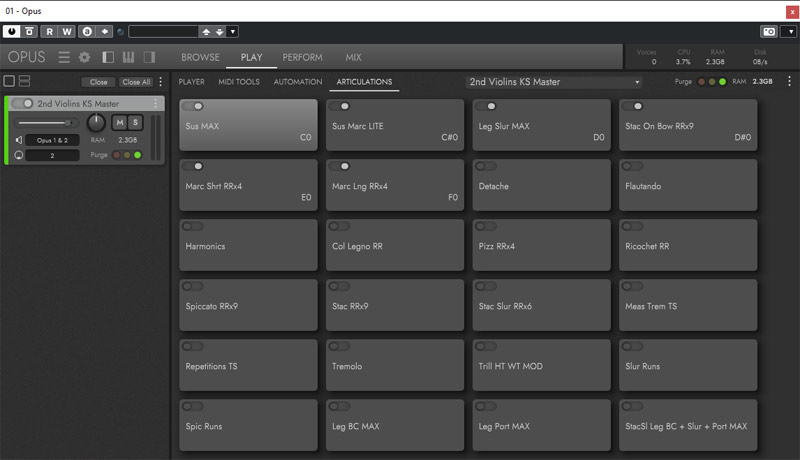This screenshot has width=800, height=460.
Task: Select the Pizz RRx4 articulation cell
Action: 541,248
